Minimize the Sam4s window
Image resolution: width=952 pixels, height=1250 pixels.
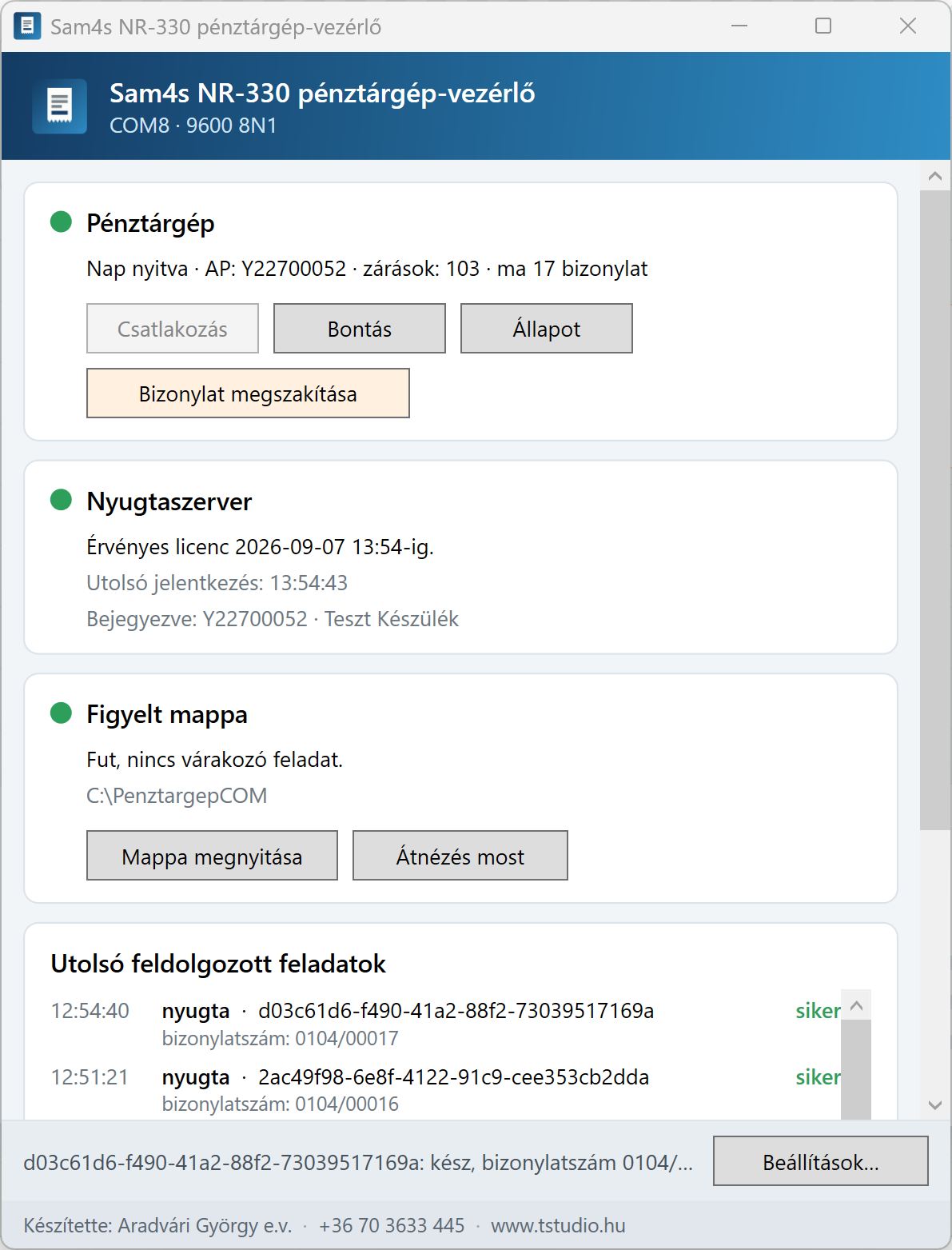739,26
